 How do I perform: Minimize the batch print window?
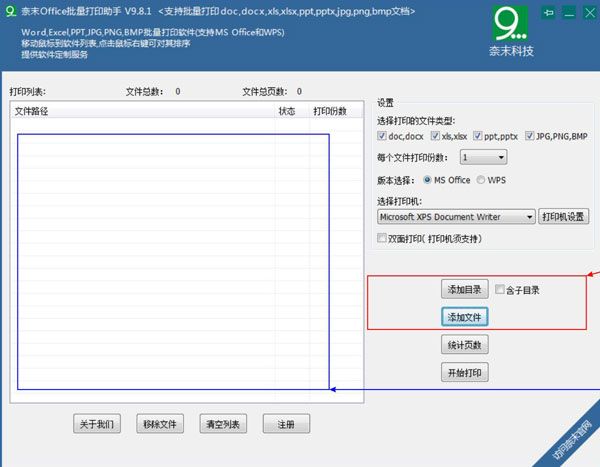[x=569, y=13]
